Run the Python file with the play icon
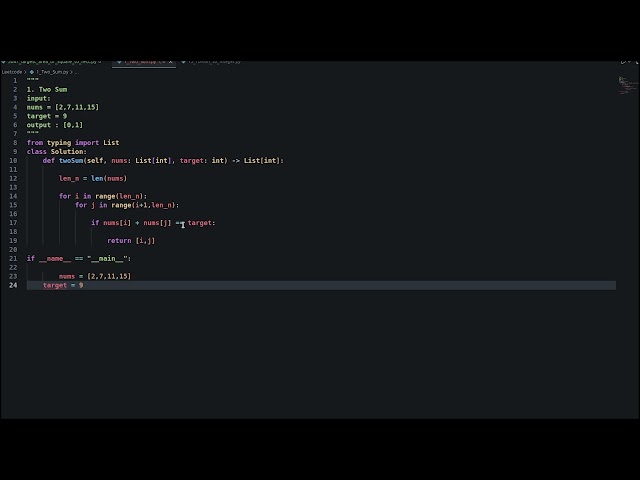This screenshot has width=640, height=480. tap(623, 62)
